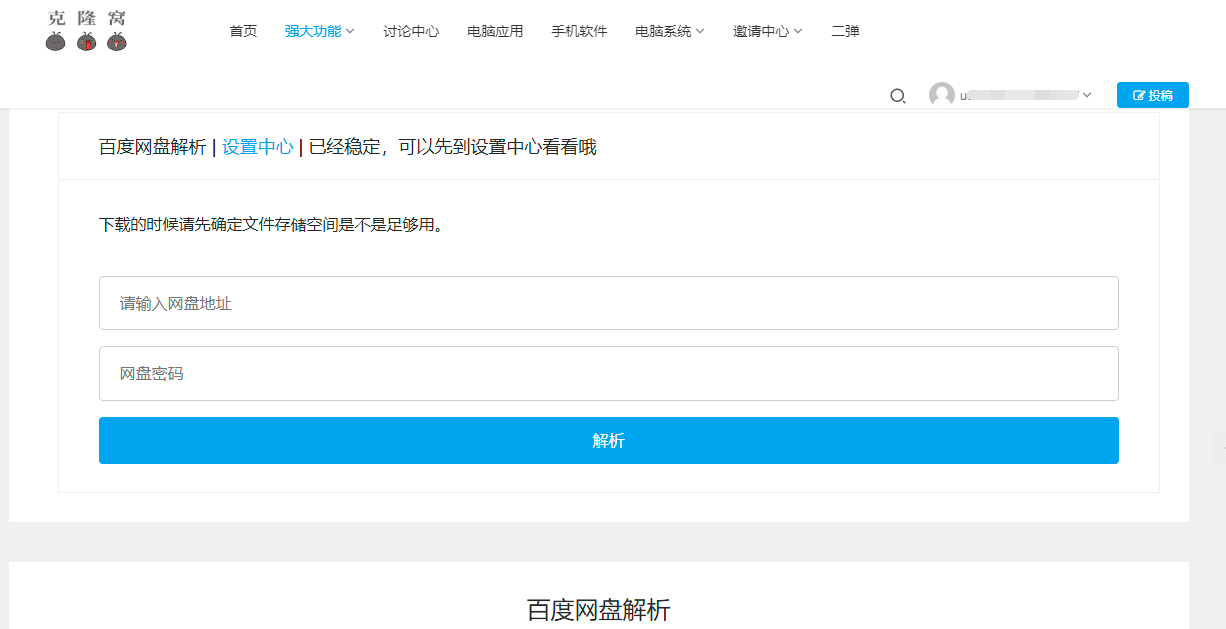Select 电脑应用 in the navigation bar

point(495,31)
